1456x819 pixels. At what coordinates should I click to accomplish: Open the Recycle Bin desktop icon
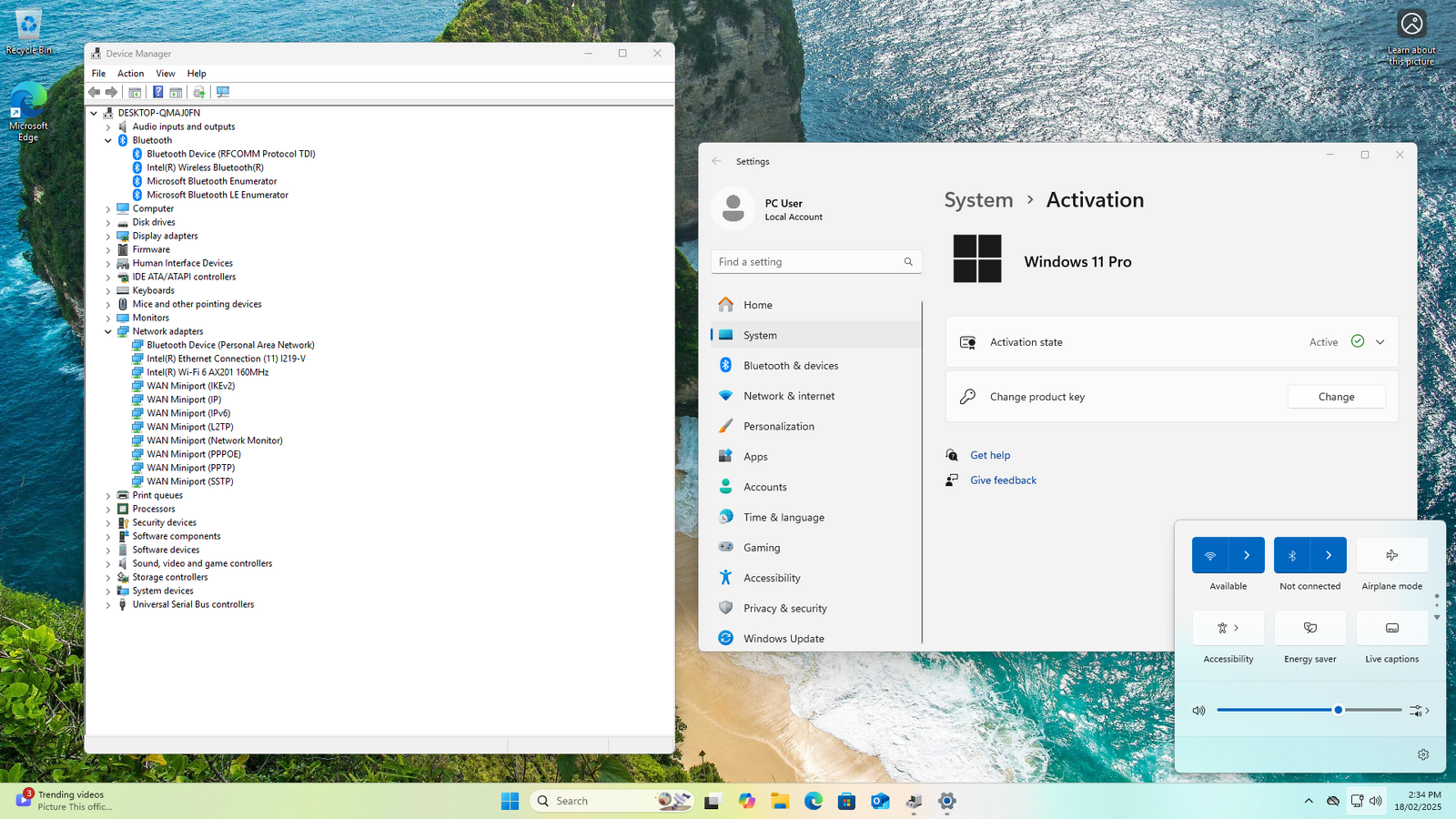coord(28,33)
